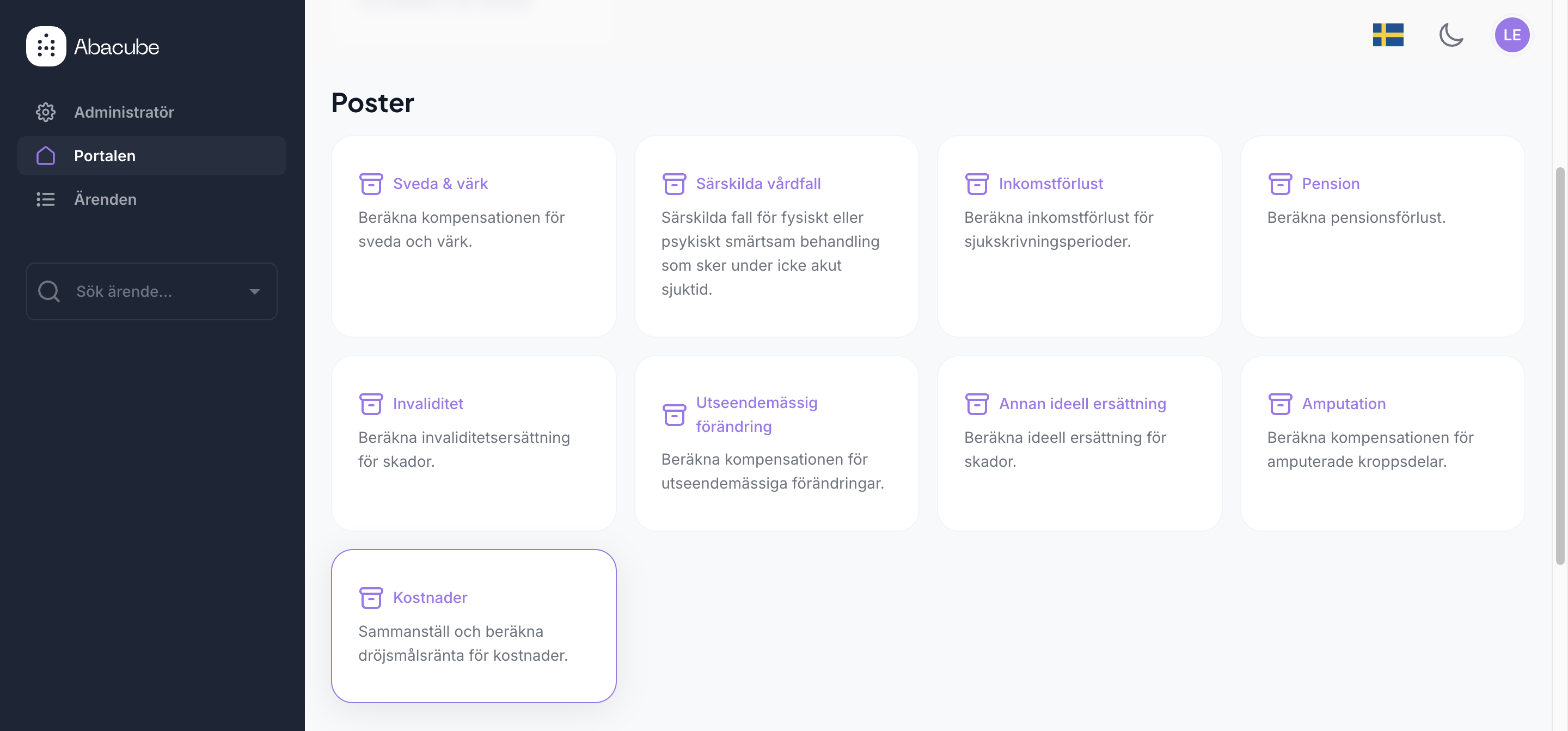This screenshot has width=1568, height=731.
Task: Click the Abacube logo icon
Action: (46, 46)
